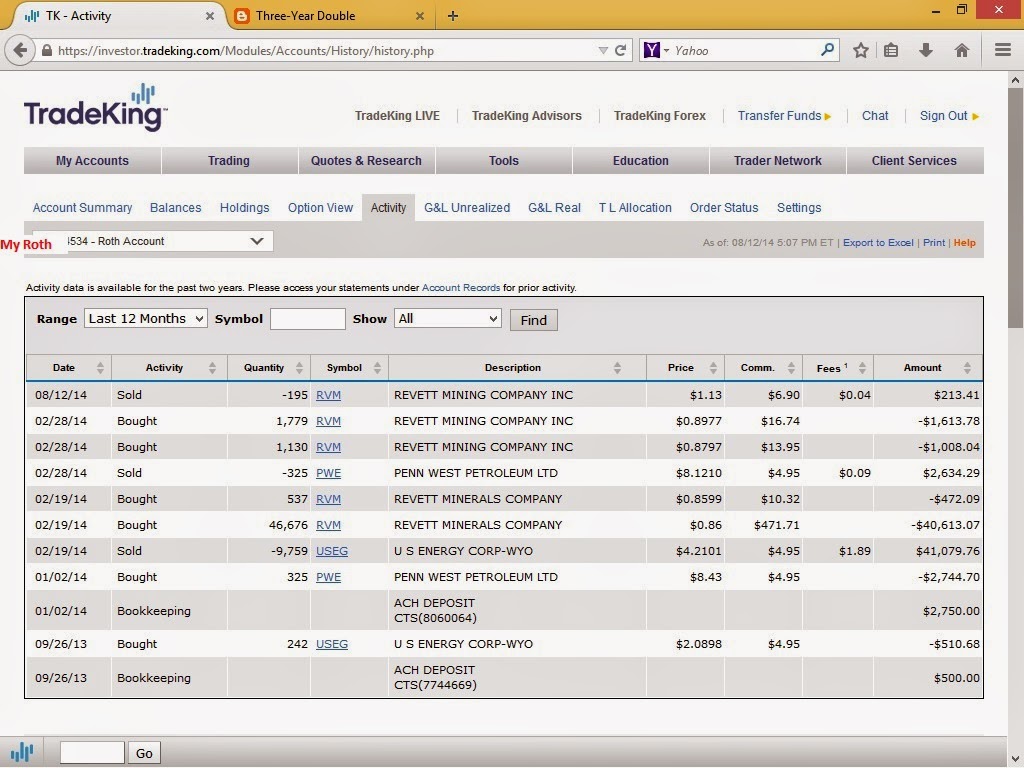Close the Three-Year Double tab
Image resolution: width=1024 pixels, height=768 pixels.
point(420,16)
